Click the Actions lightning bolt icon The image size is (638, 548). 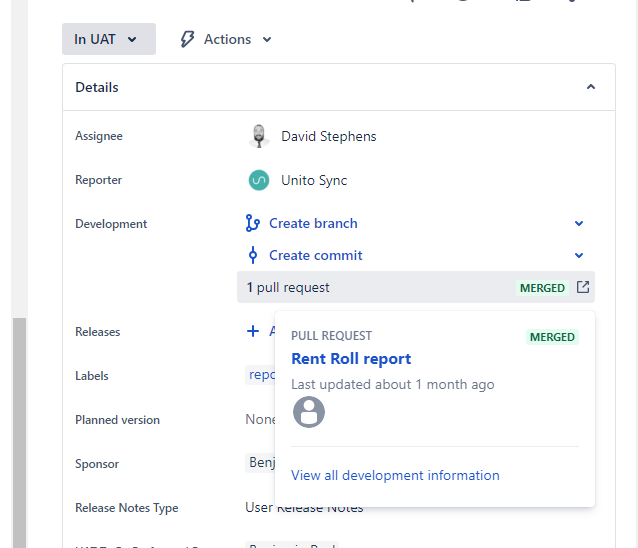click(187, 39)
